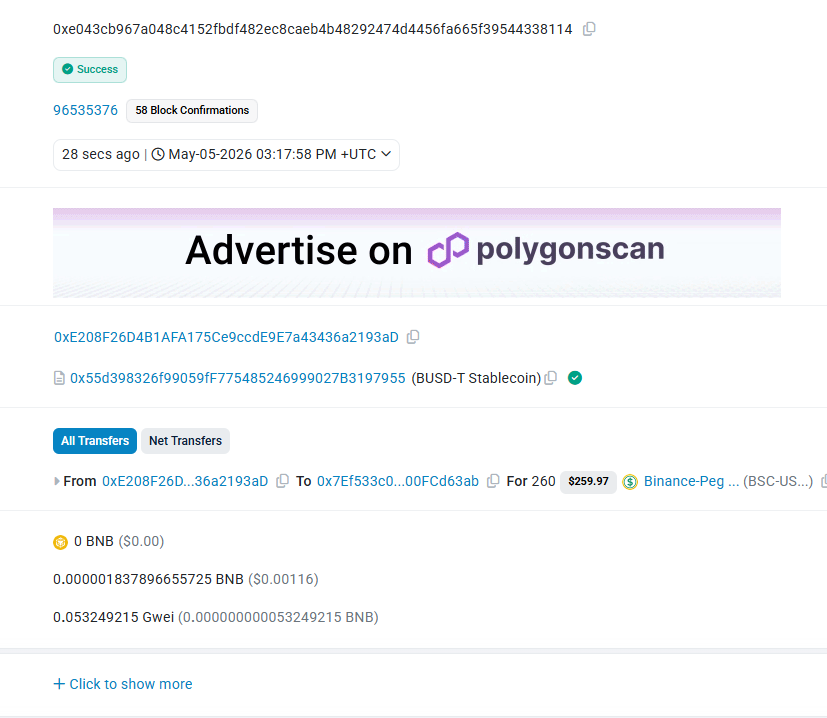
Task: Click the green verified checkmark icon
Action: (575, 378)
